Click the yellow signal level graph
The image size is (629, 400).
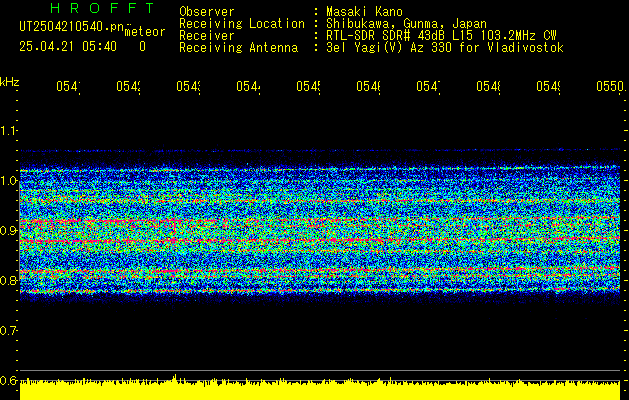point(320,389)
